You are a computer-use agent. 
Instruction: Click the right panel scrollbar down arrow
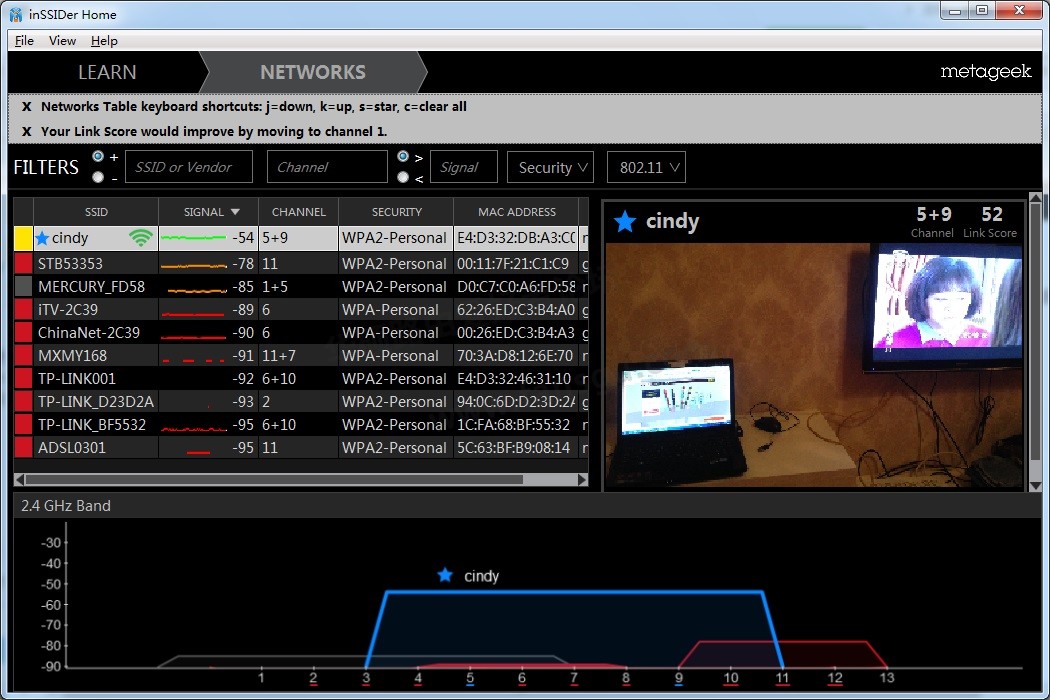[1035, 486]
